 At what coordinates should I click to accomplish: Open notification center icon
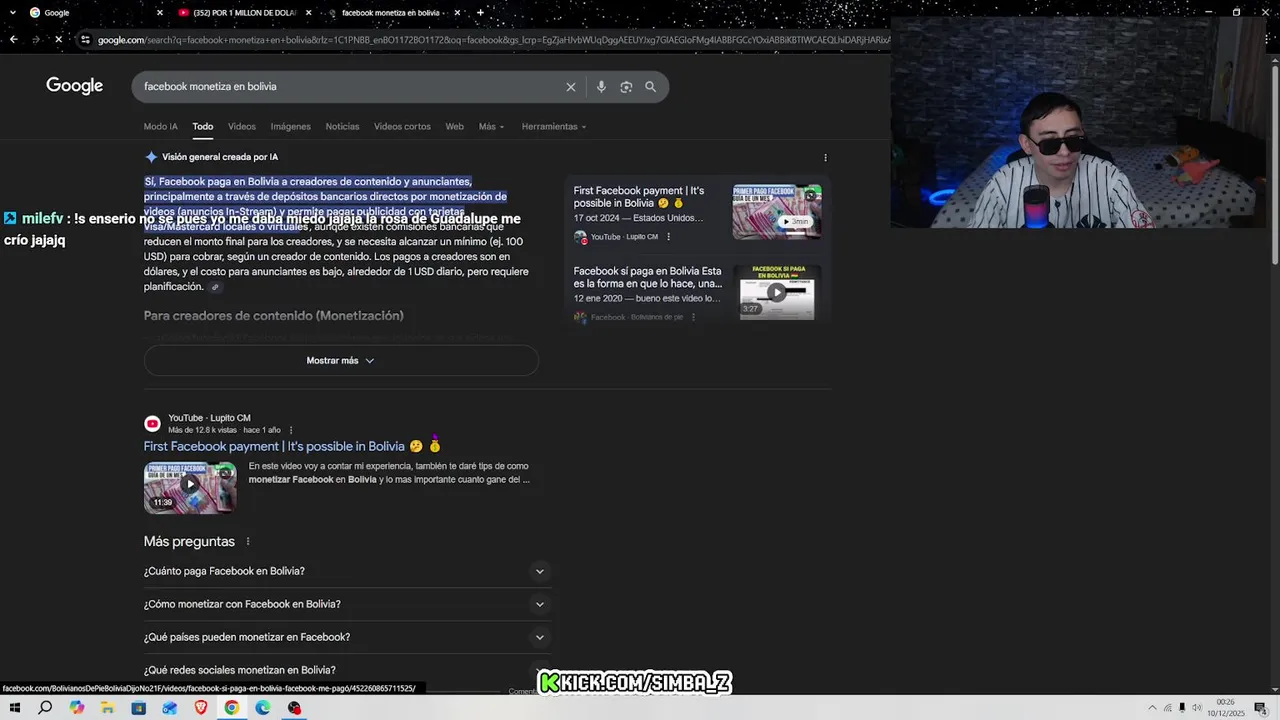pos(1260,708)
